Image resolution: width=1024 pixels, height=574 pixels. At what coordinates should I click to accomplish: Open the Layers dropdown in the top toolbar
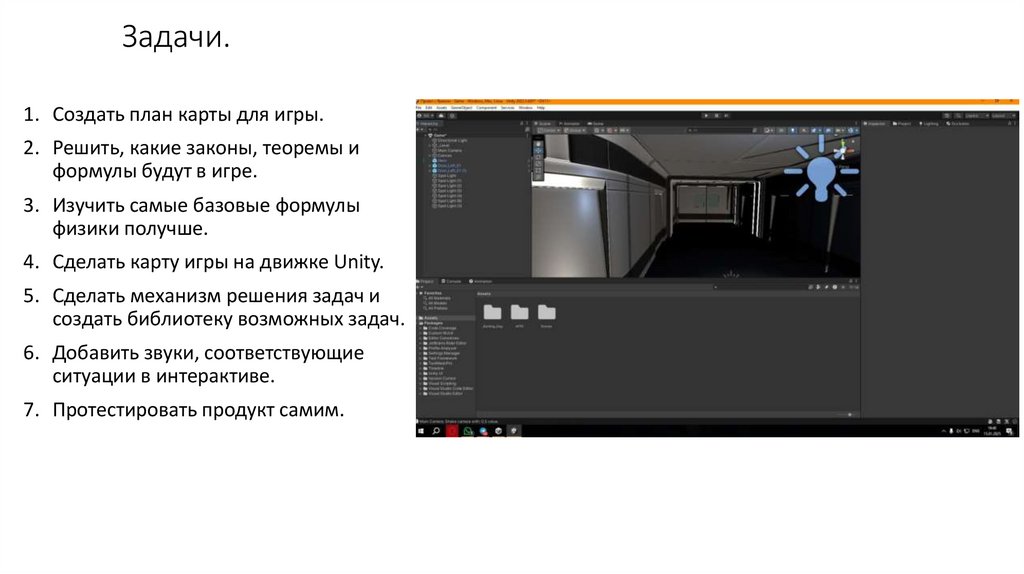(977, 116)
